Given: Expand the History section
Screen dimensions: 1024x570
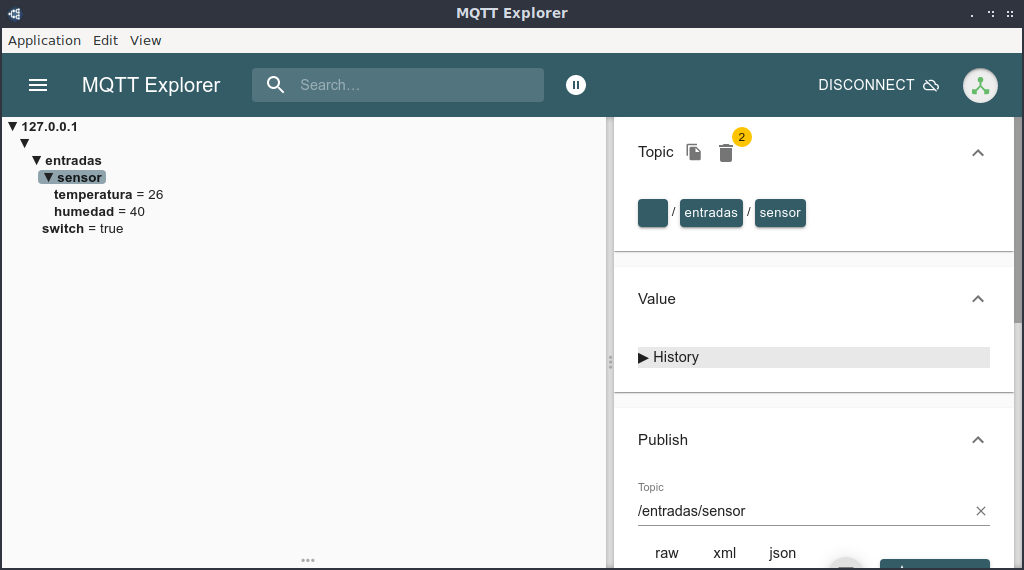Looking at the screenshot, I should (813, 357).
